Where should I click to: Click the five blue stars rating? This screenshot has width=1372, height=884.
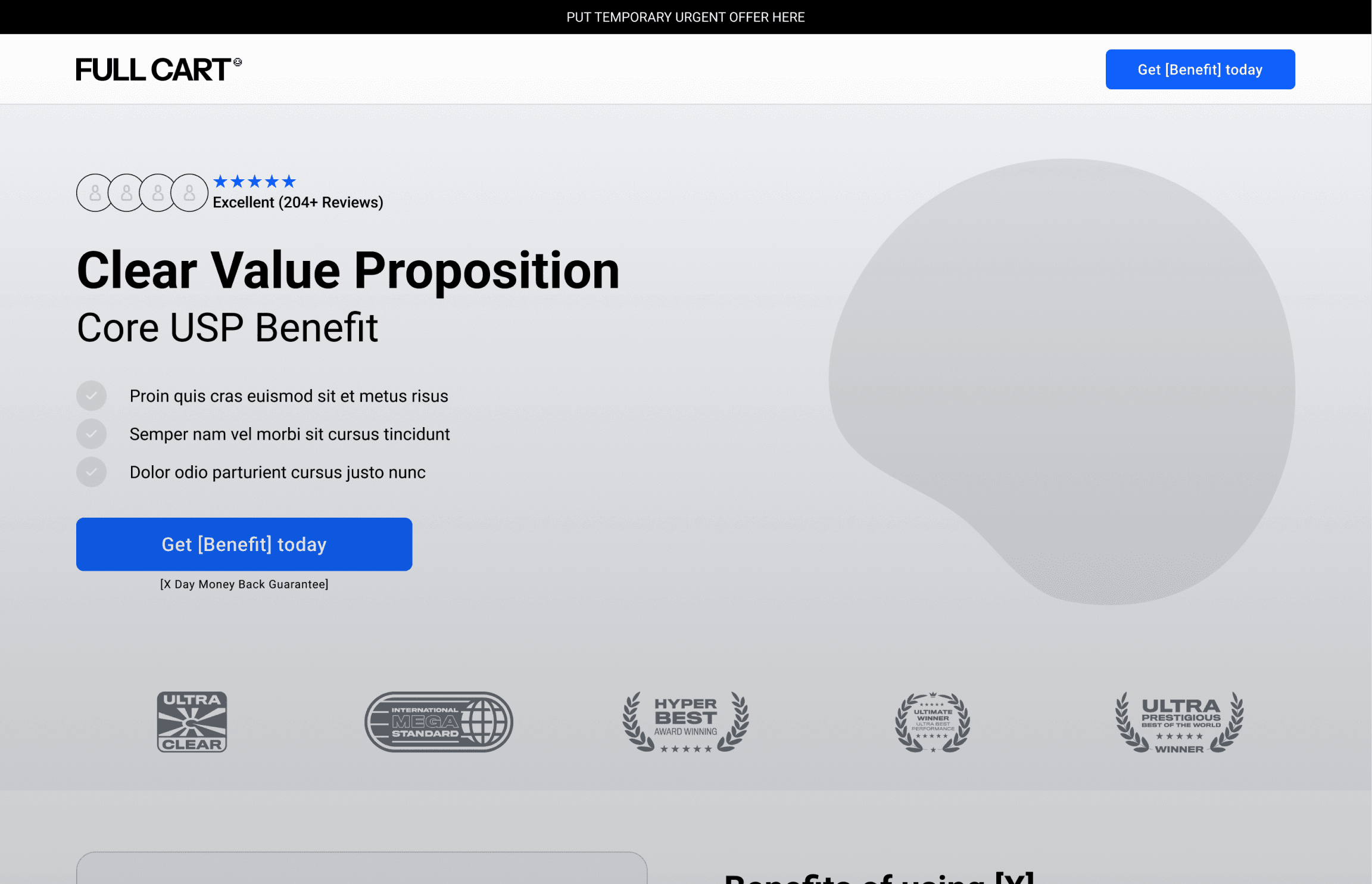tap(254, 181)
